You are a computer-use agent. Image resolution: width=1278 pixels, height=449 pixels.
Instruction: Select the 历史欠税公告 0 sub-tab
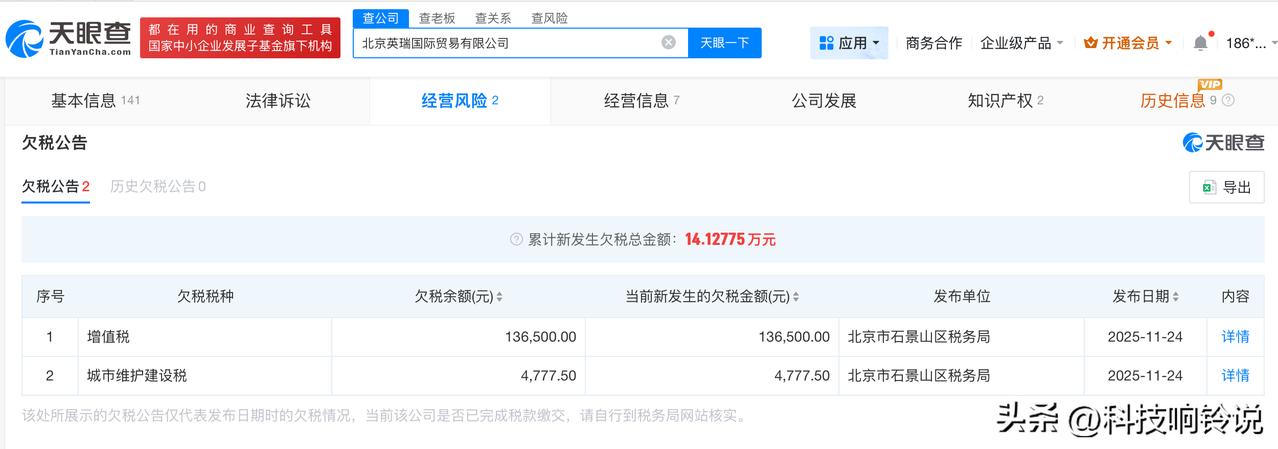point(158,187)
